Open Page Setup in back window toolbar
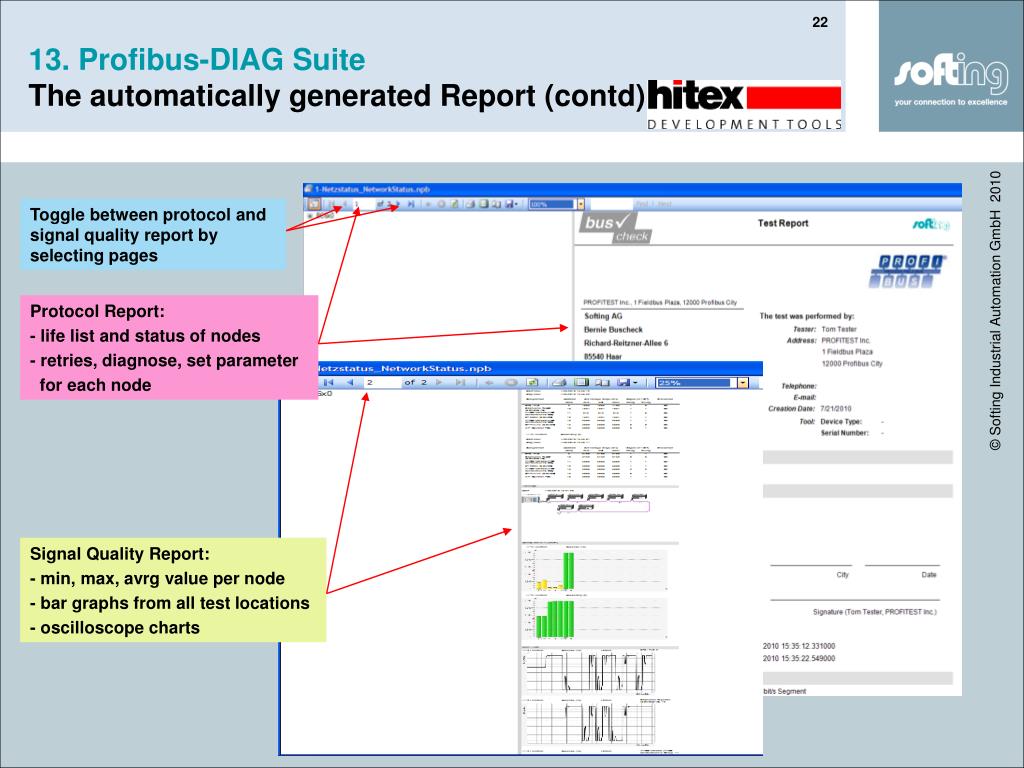 496,204
